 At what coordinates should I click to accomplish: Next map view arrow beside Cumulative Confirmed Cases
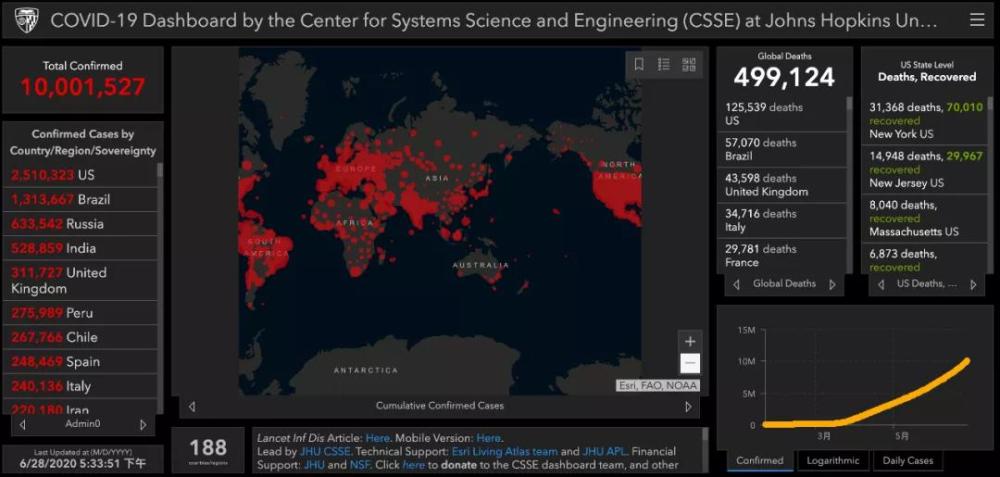point(688,406)
